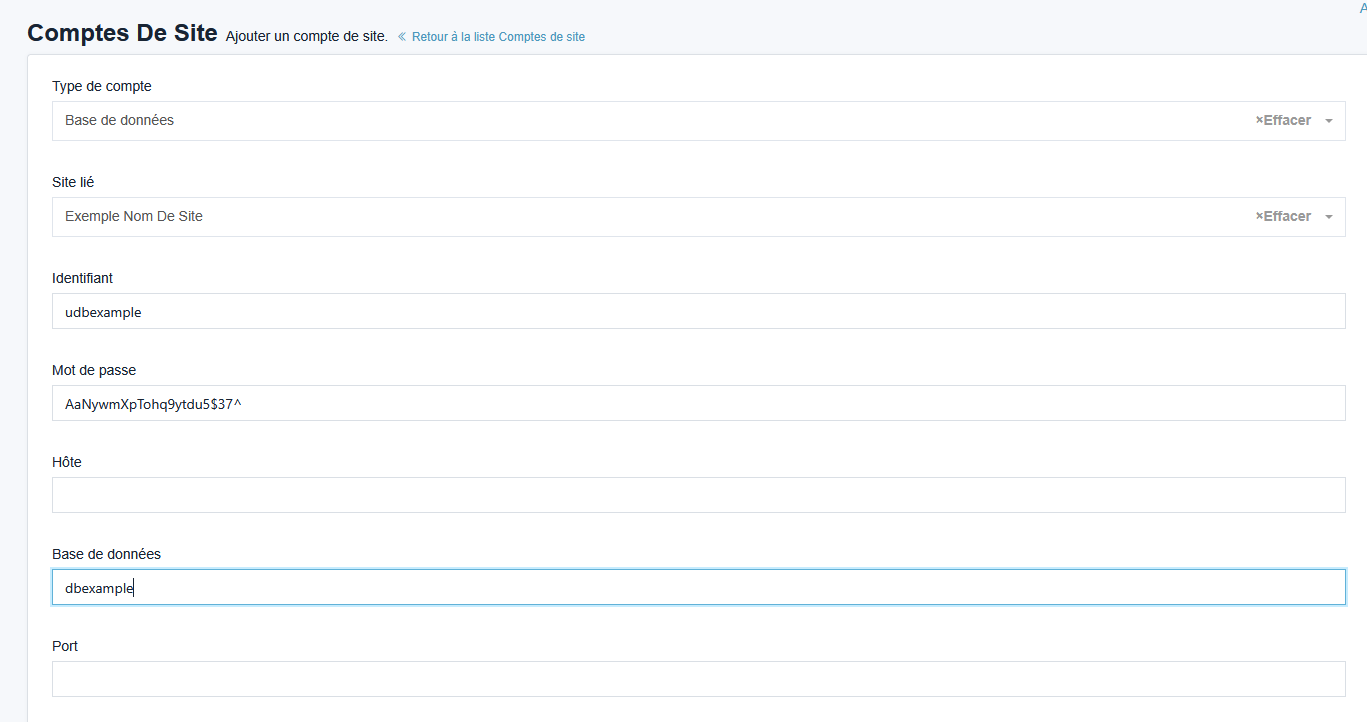The width and height of the screenshot is (1367, 722).
Task: Expand the Type de compte dropdown arrow
Action: coord(1329,121)
